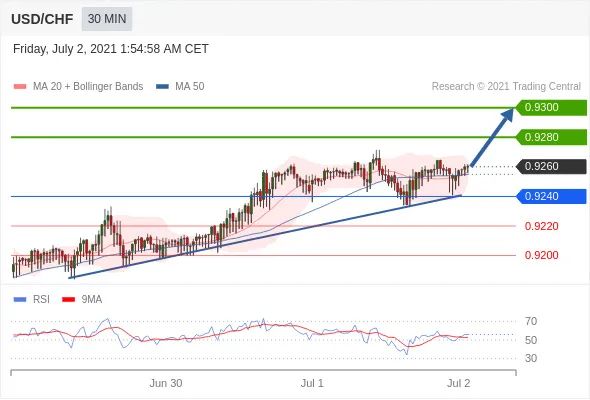Click the RSI 70 level label
The height and width of the screenshot is (400, 590).
531,321
